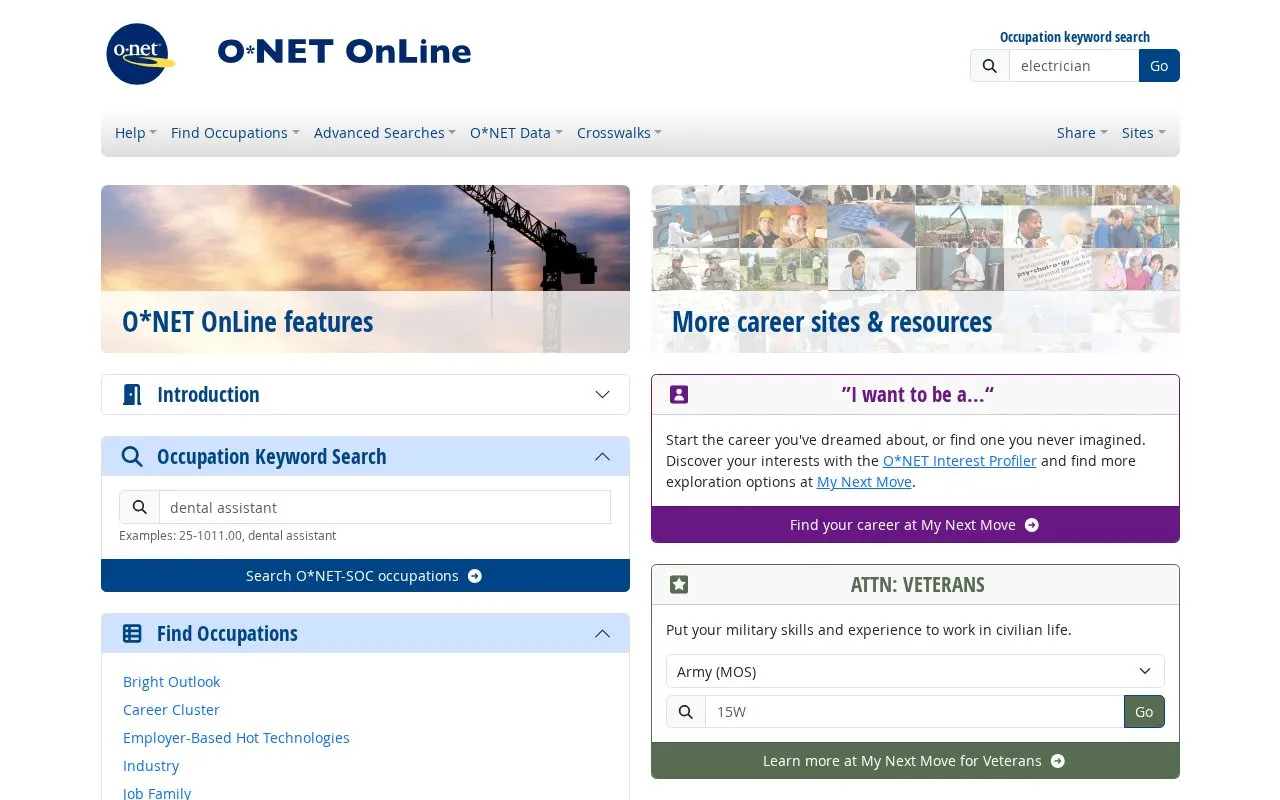
Task: Collapse the Occupation Keyword Search section
Action: pos(602,457)
